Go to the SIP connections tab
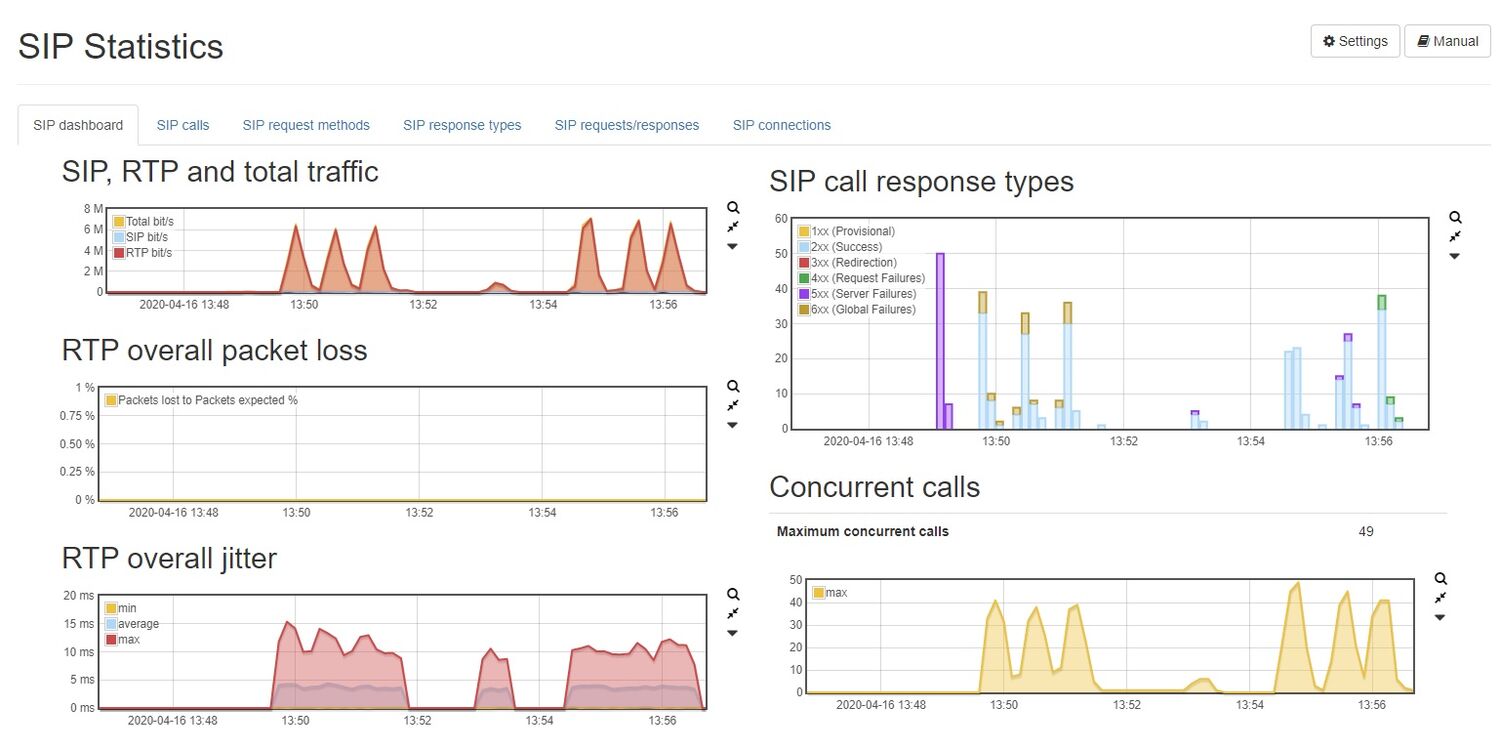Image resolution: width=1500 pixels, height=749 pixels. [x=781, y=125]
